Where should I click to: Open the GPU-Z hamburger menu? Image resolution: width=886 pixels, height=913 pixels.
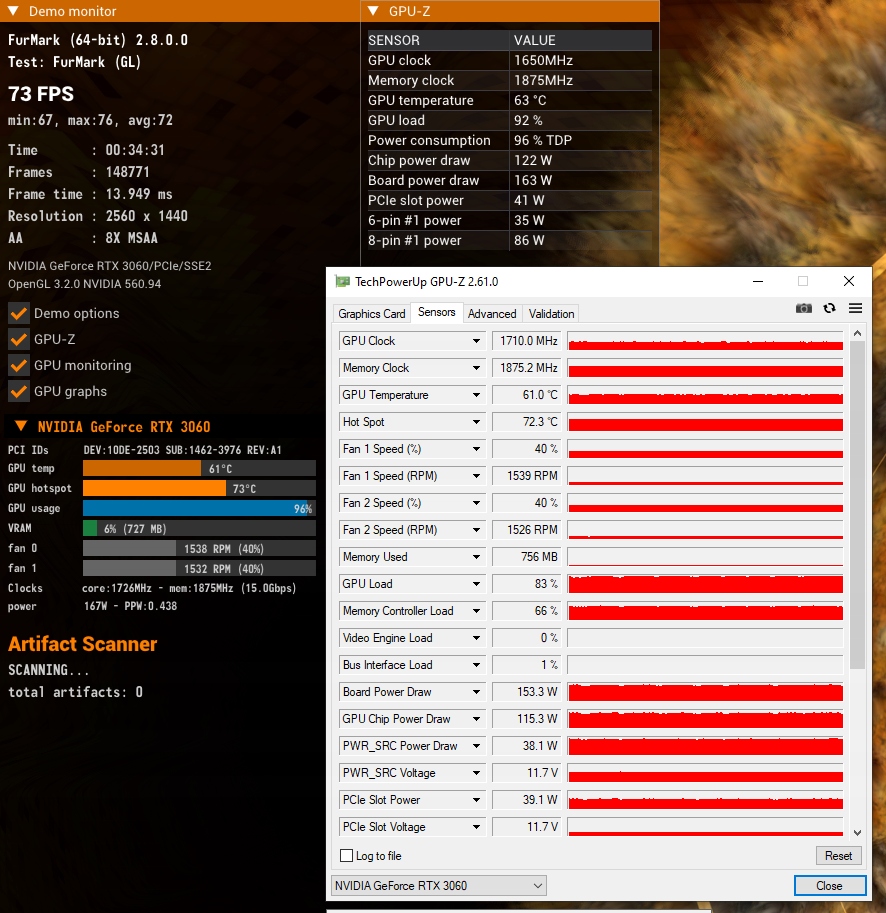tap(855, 308)
